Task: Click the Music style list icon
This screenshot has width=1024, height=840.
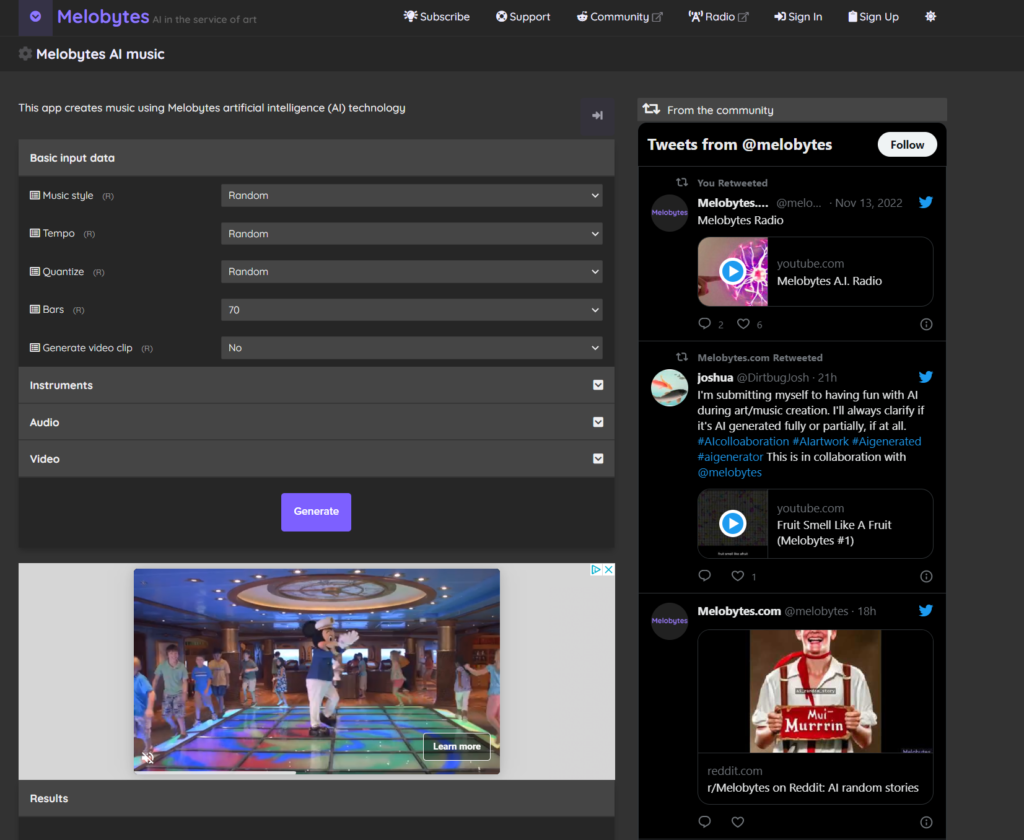Action: (x=35, y=195)
